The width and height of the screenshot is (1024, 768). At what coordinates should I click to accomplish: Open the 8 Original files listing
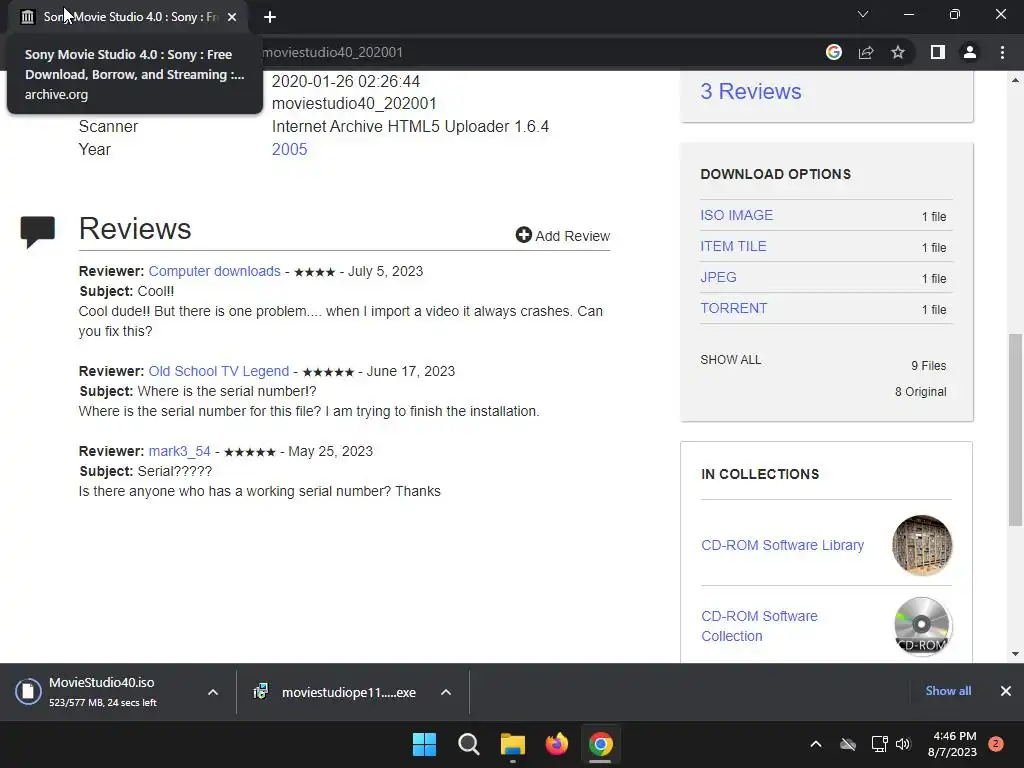pyautogui.click(x=921, y=392)
